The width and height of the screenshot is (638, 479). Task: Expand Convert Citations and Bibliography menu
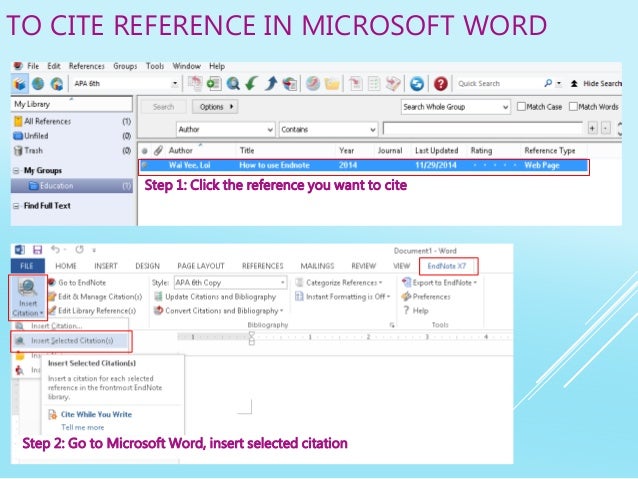(218, 311)
